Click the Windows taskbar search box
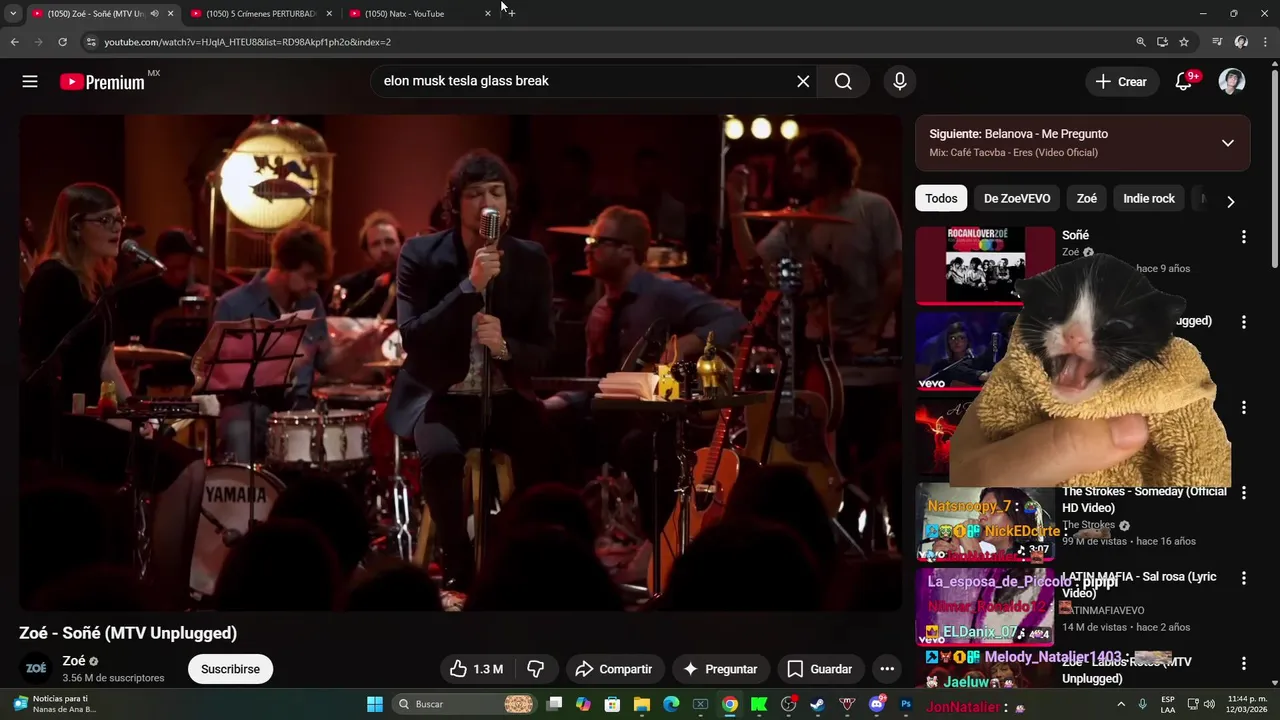 click(x=465, y=704)
